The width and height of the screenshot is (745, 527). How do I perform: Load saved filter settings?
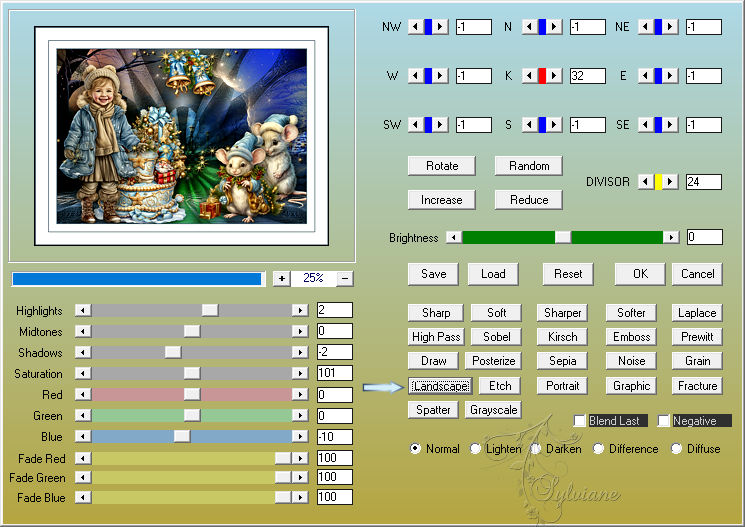[493, 274]
